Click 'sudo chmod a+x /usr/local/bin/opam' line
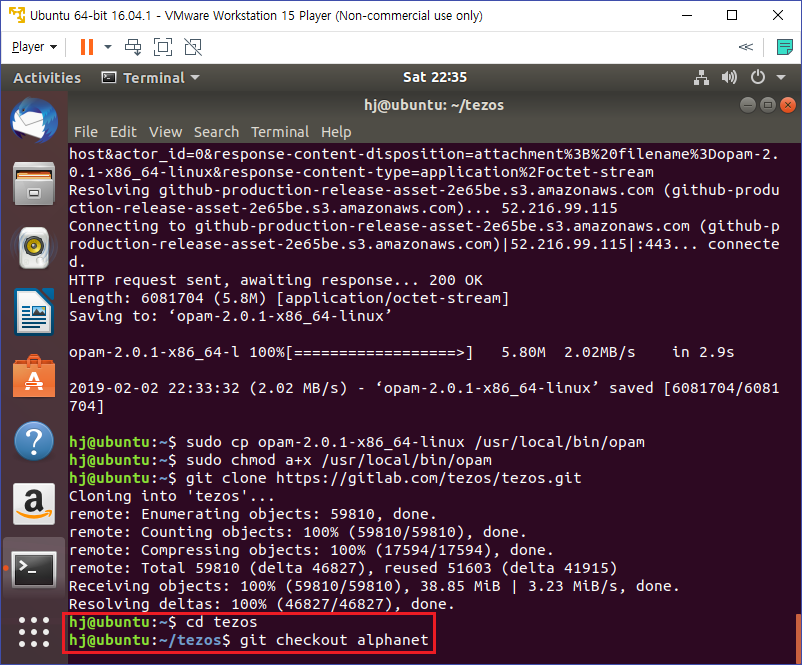The width and height of the screenshot is (802, 665). [280, 460]
